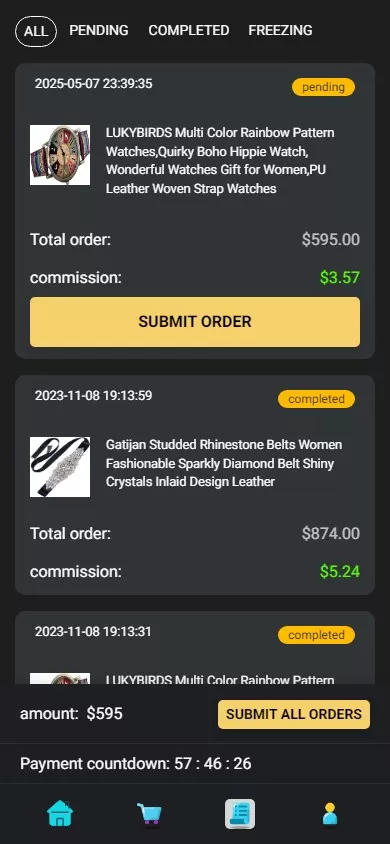Switch to the COMPLETED tab
Viewport: 390px width, 844px height.
pyautogui.click(x=189, y=31)
